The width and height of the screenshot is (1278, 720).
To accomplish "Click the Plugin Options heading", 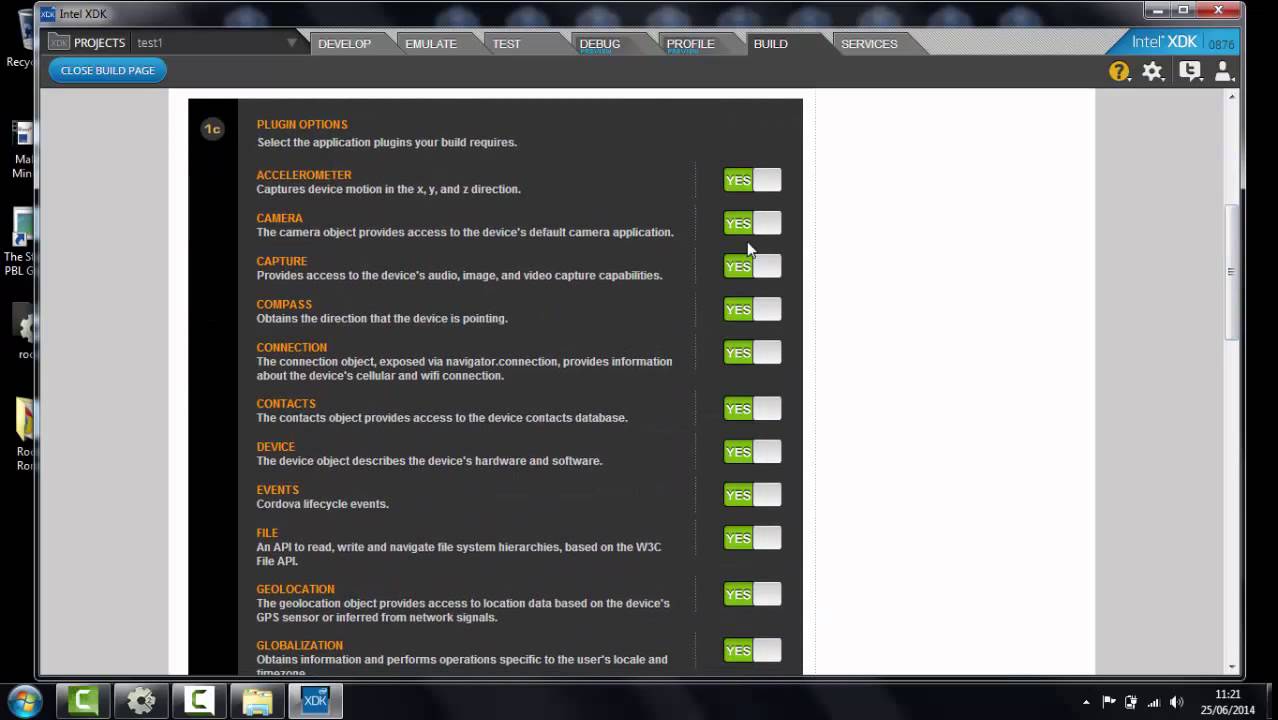I will click(x=302, y=125).
